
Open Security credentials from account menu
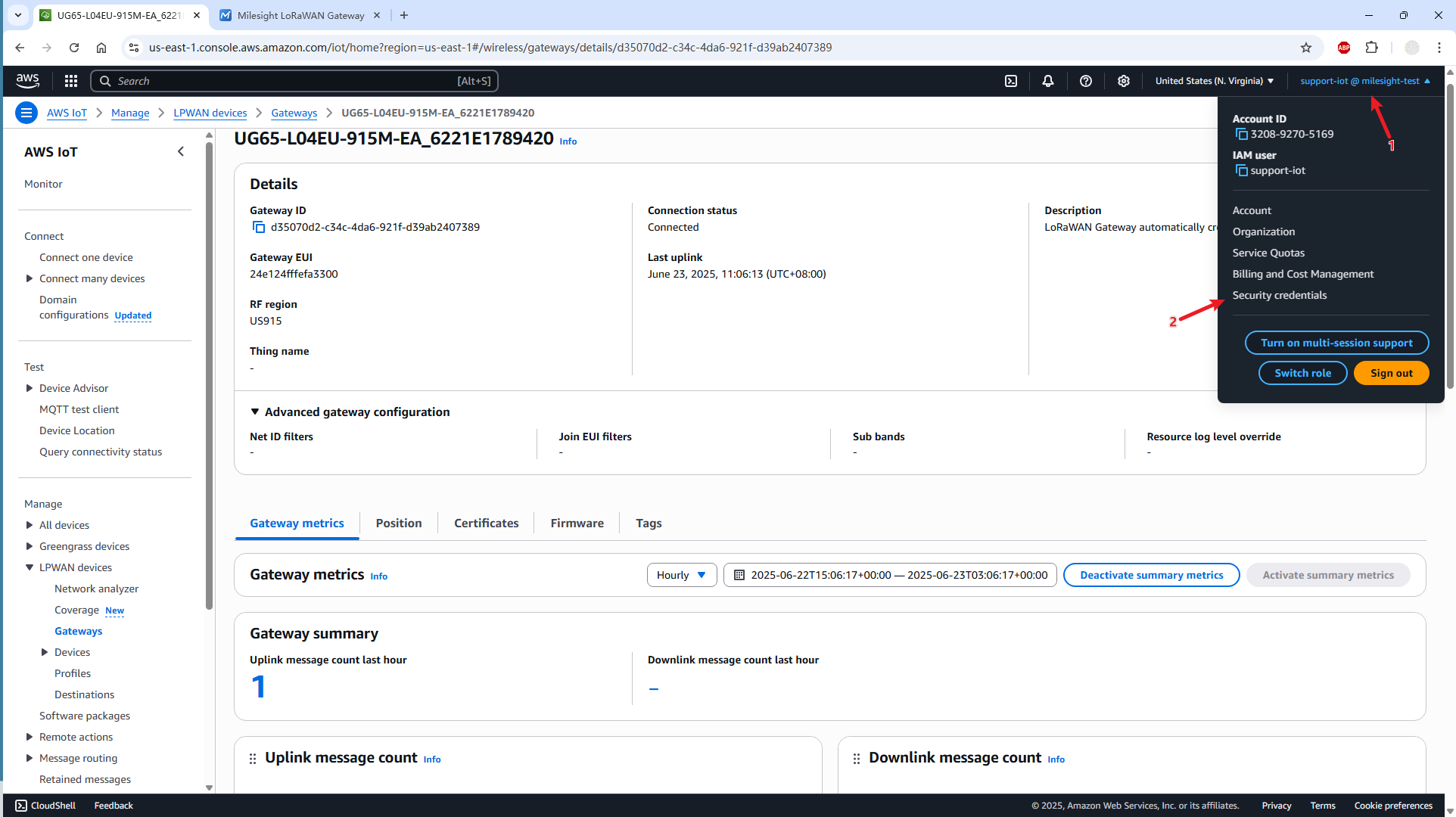(x=1279, y=295)
